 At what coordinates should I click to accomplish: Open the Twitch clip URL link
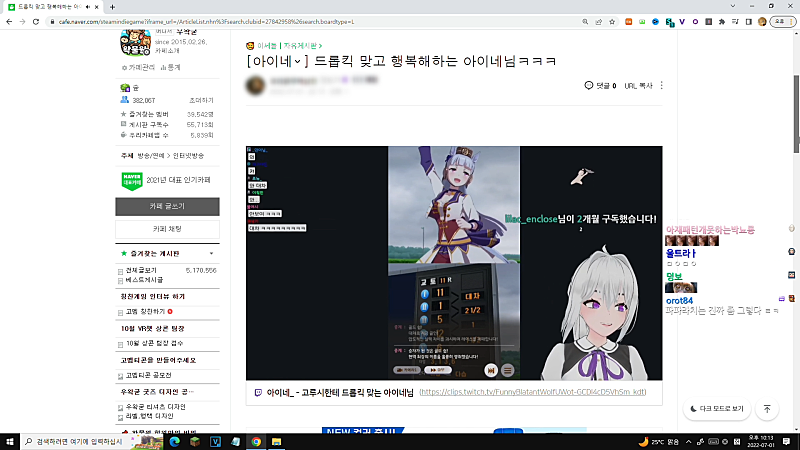(x=533, y=392)
